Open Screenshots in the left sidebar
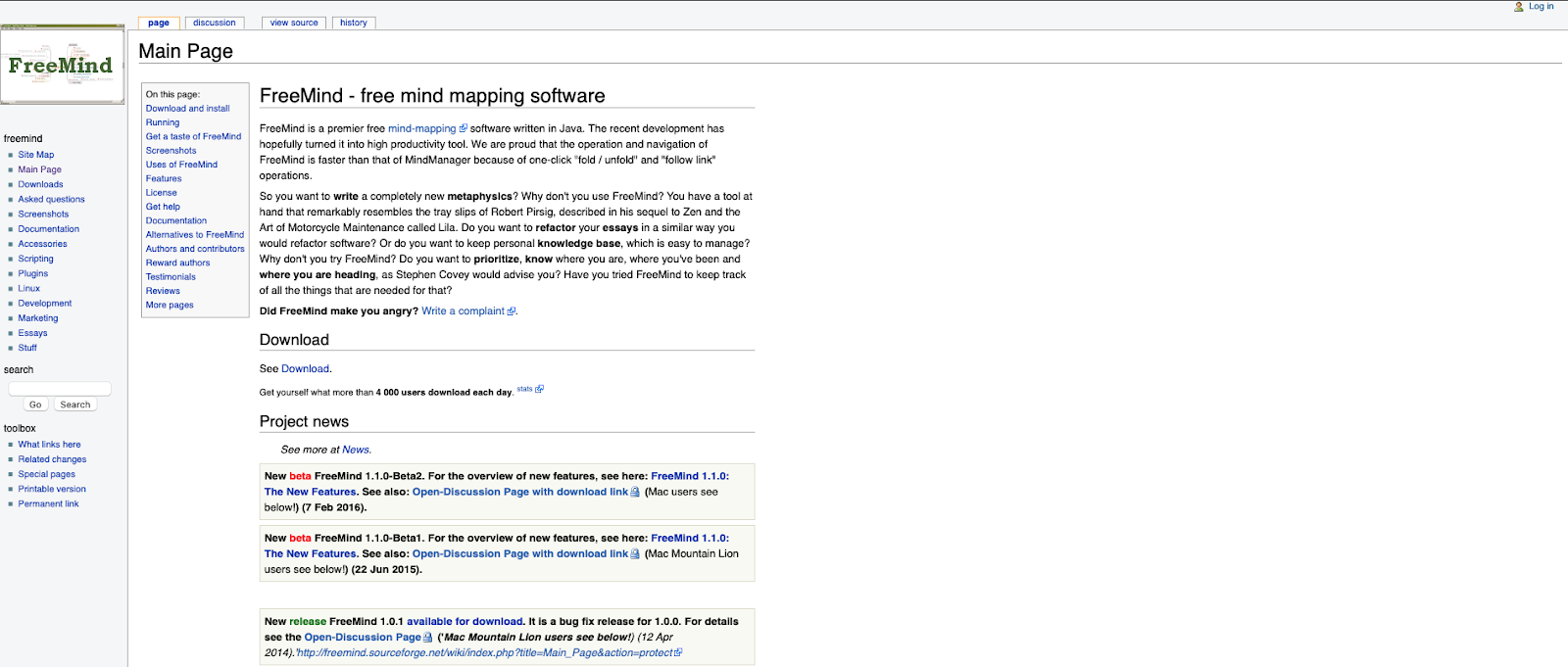The image size is (1568, 667). [43, 214]
